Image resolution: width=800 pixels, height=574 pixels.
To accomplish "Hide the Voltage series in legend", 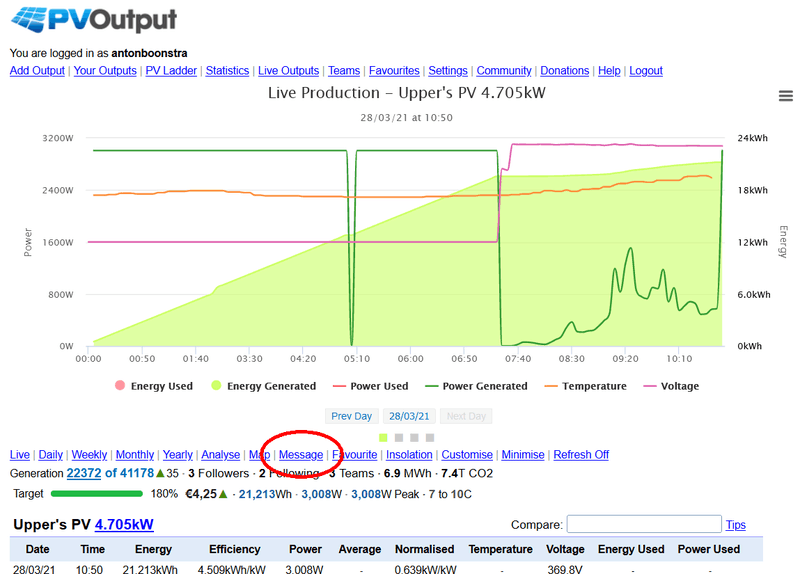I will tap(671, 386).
